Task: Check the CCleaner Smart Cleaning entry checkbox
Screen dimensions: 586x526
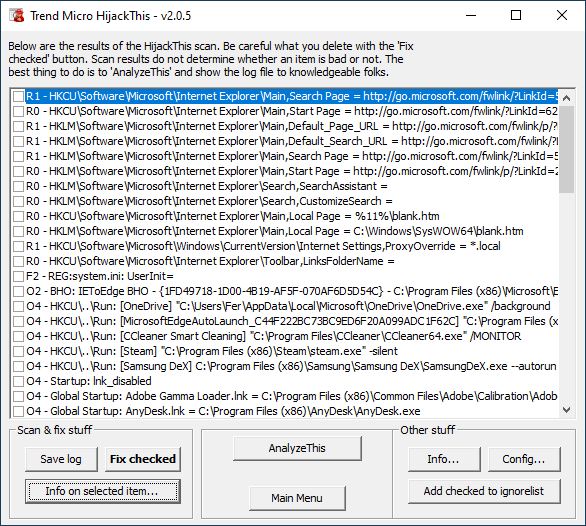Action: point(18,336)
